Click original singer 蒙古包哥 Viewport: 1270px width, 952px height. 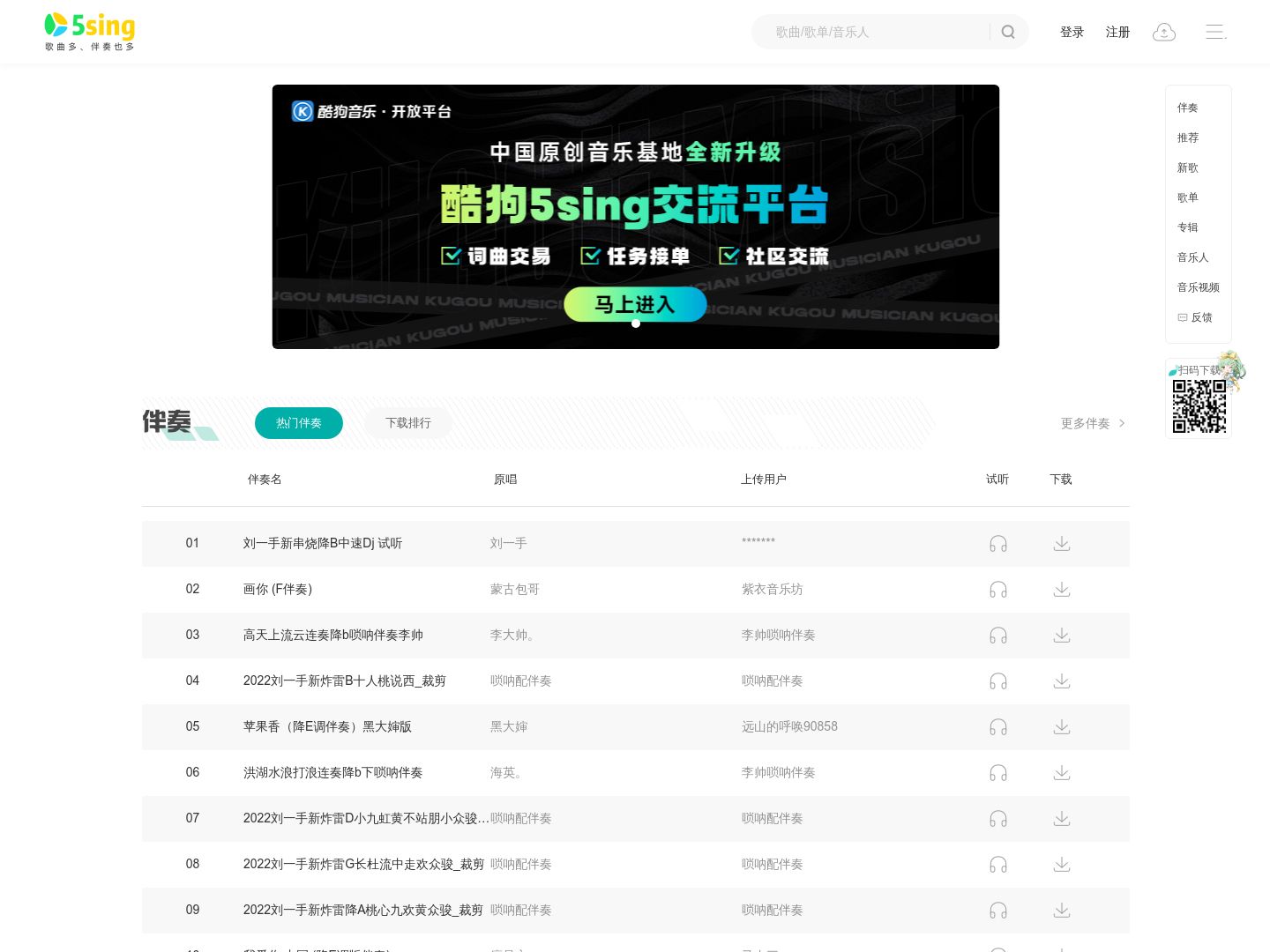click(x=515, y=589)
